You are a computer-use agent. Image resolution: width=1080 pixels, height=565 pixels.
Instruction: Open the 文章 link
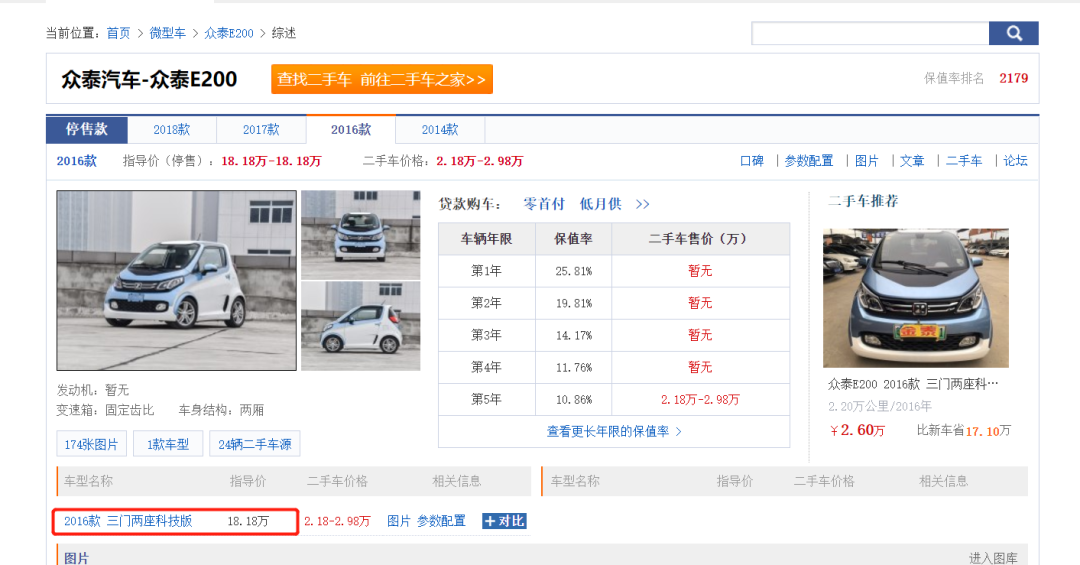[912, 161]
